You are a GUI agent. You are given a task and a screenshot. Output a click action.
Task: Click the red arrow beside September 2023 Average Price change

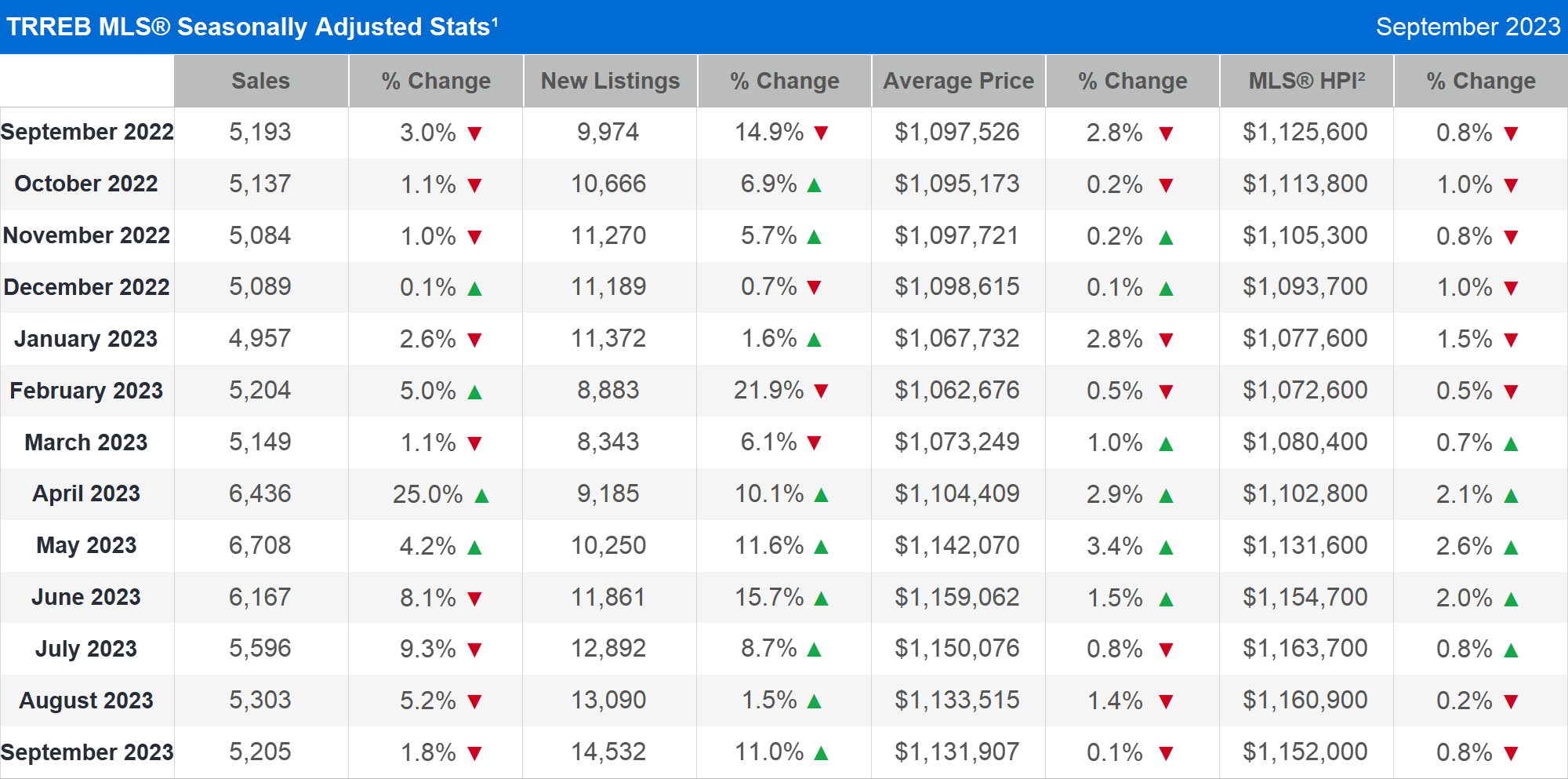click(1165, 752)
